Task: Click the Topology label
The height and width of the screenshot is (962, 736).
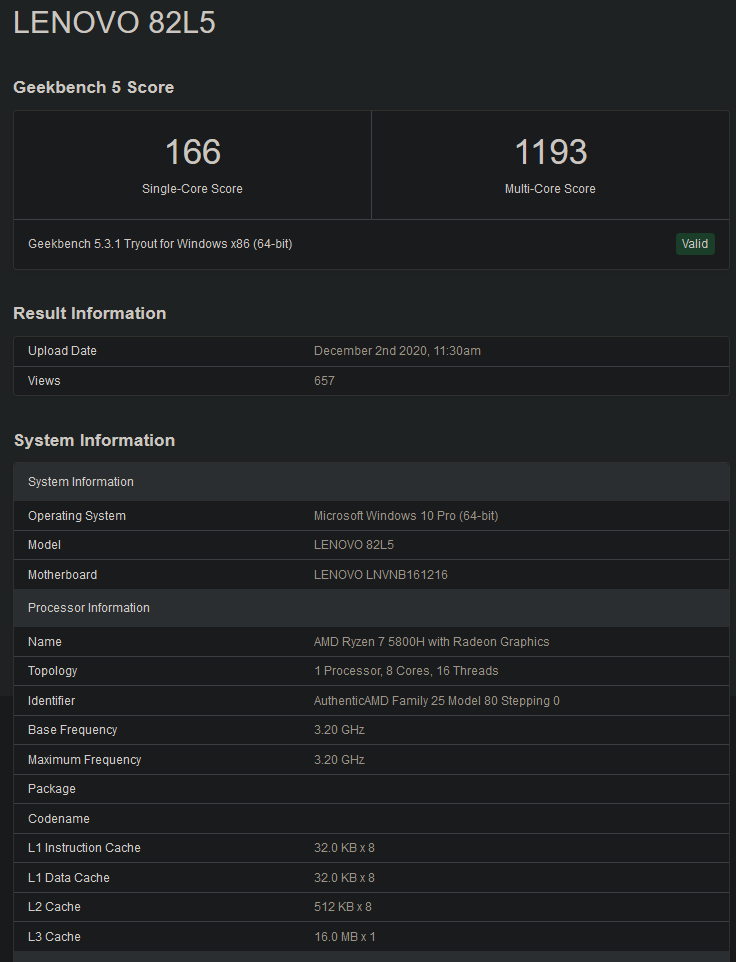Action: (53, 671)
